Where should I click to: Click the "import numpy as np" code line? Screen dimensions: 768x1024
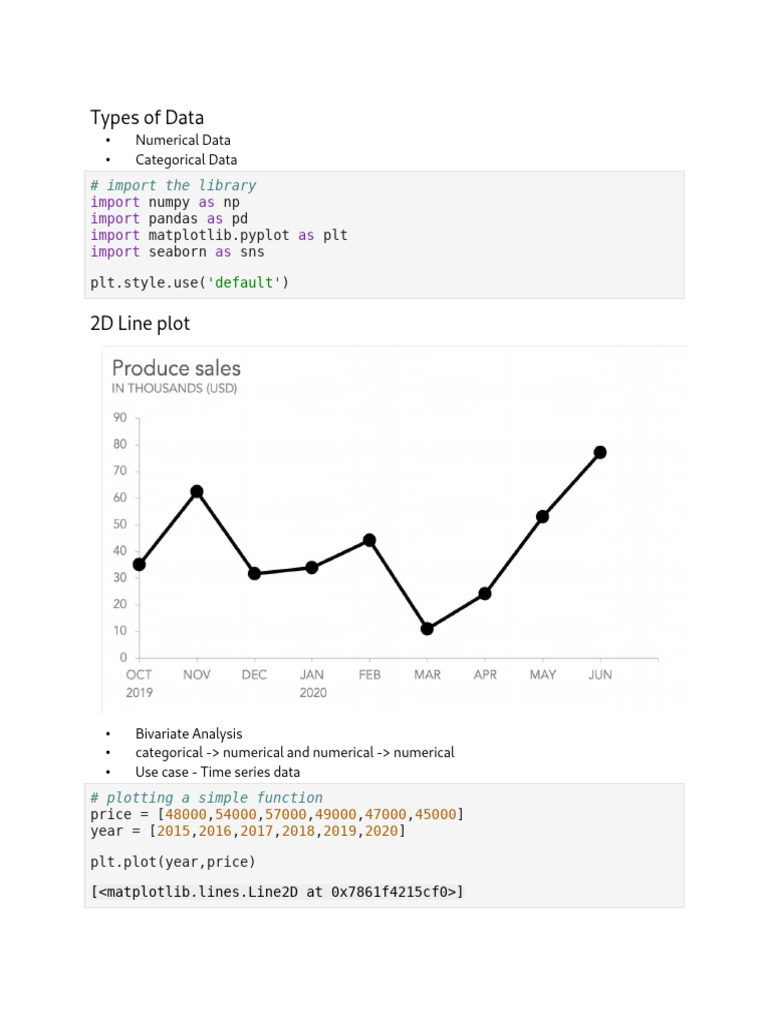coord(165,202)
